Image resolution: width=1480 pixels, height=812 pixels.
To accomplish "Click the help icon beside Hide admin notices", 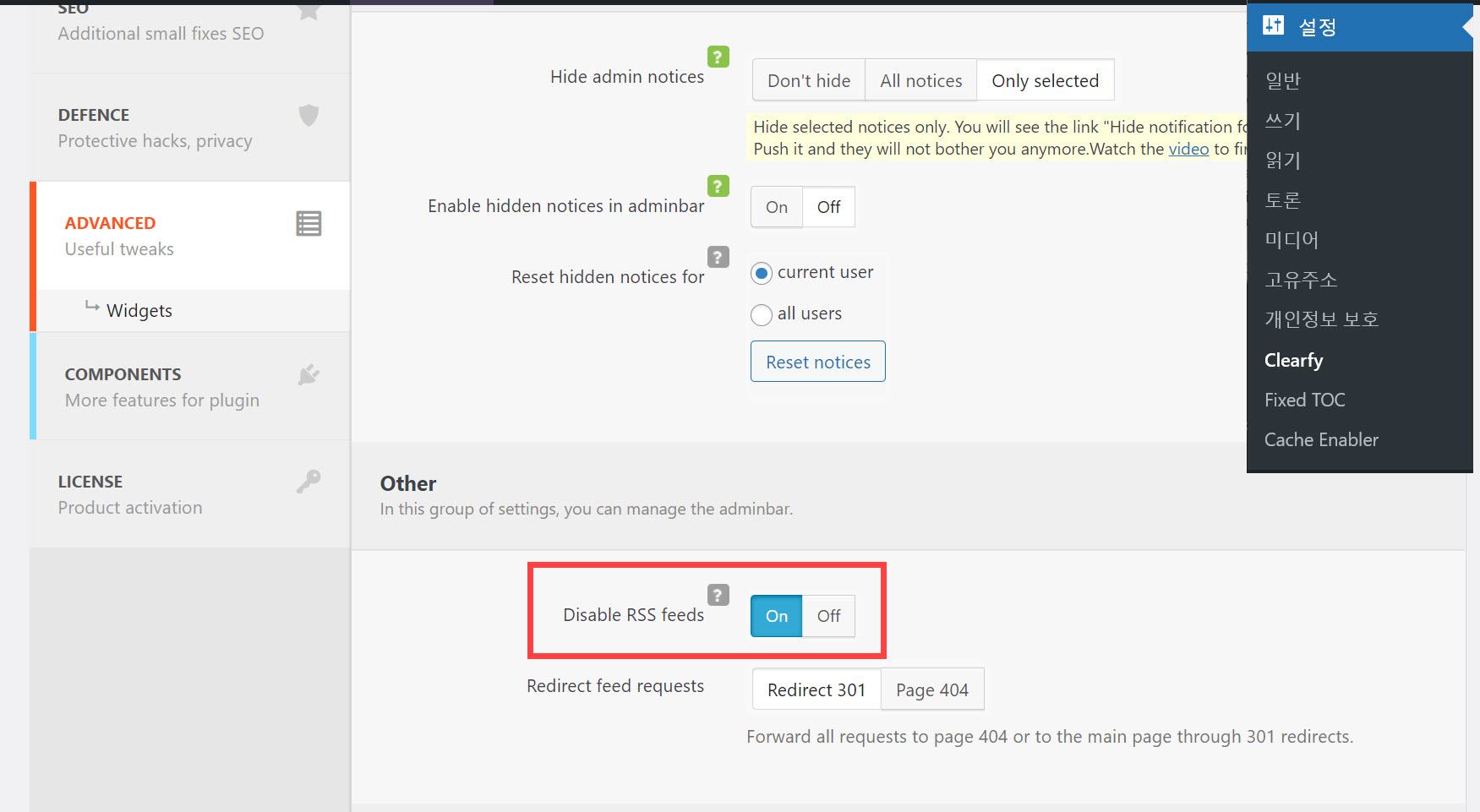I will 718,57.
